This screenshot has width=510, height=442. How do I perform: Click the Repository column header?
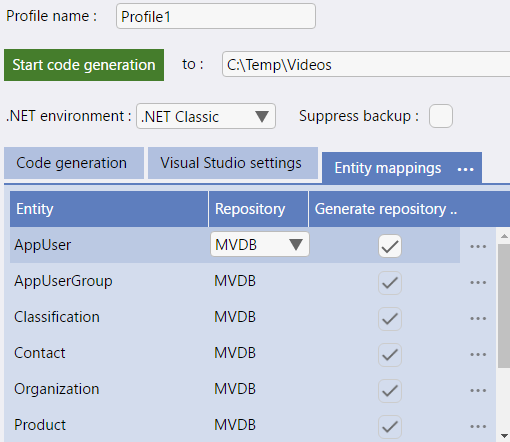pyautogui.click(x=258, y=209)
